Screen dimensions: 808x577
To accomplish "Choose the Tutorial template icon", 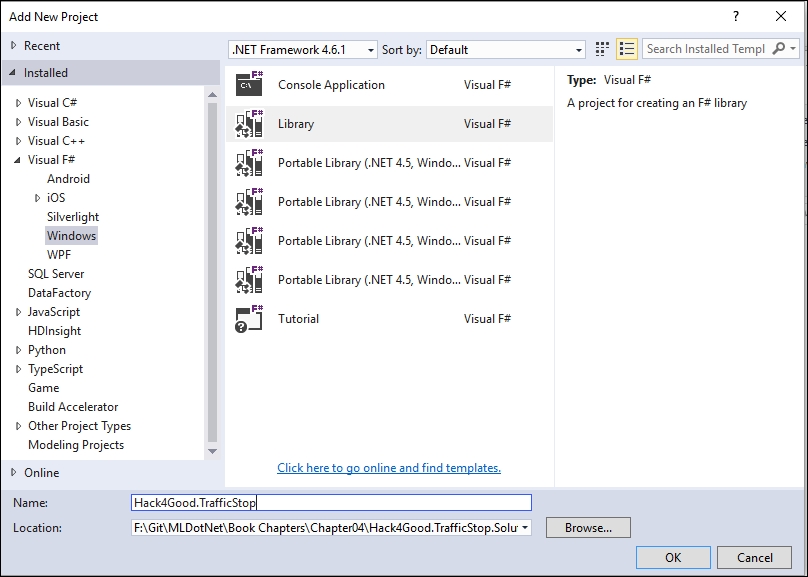I will [x=249, y=318].
